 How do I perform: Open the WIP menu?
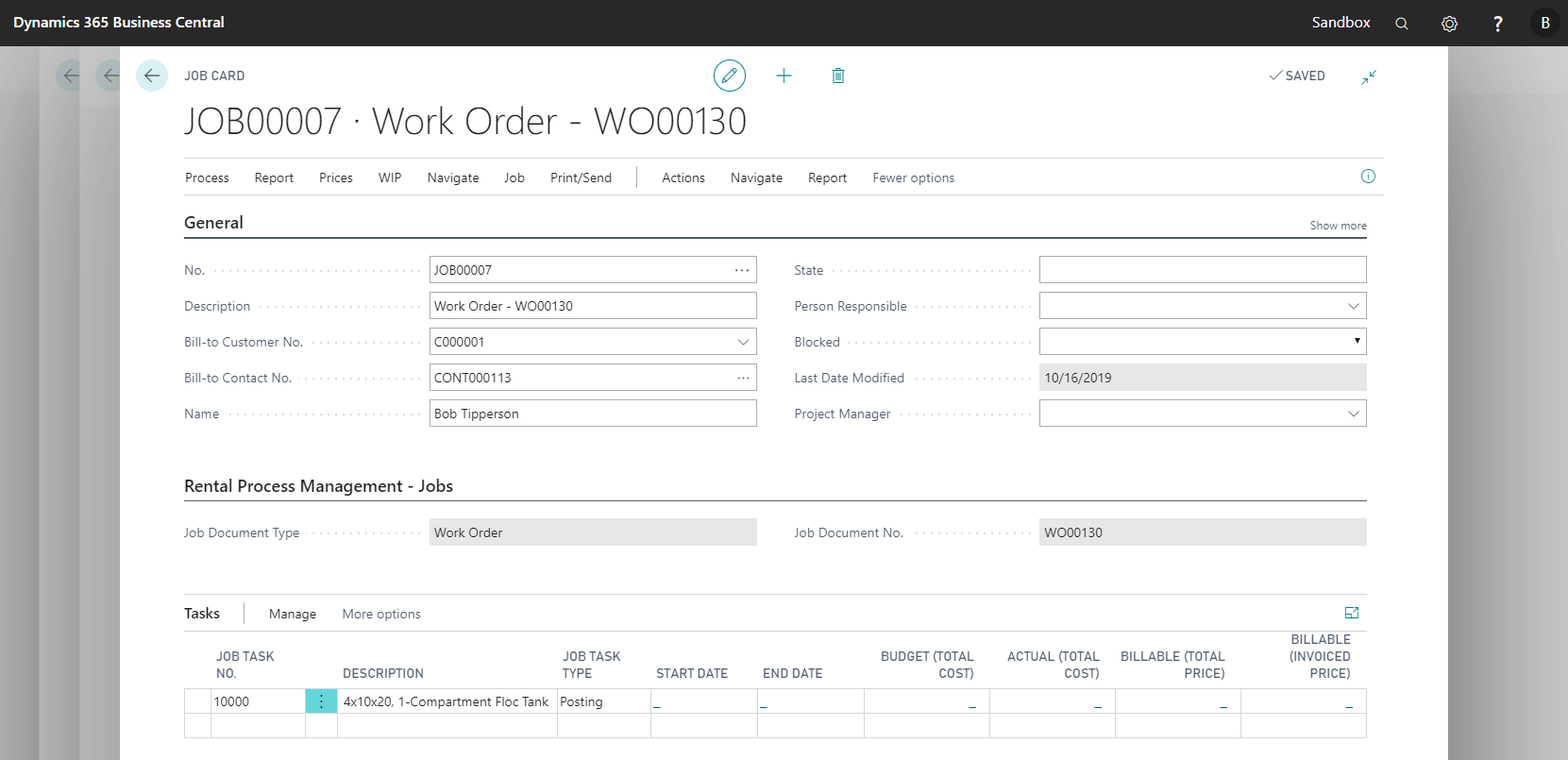pos(390,177)
